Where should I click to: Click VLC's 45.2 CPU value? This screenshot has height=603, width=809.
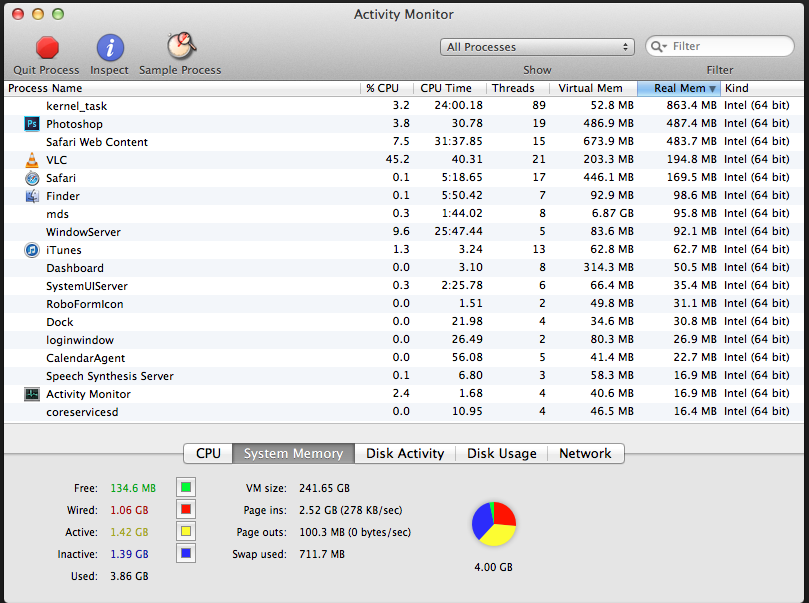click(x=397, y=159)
